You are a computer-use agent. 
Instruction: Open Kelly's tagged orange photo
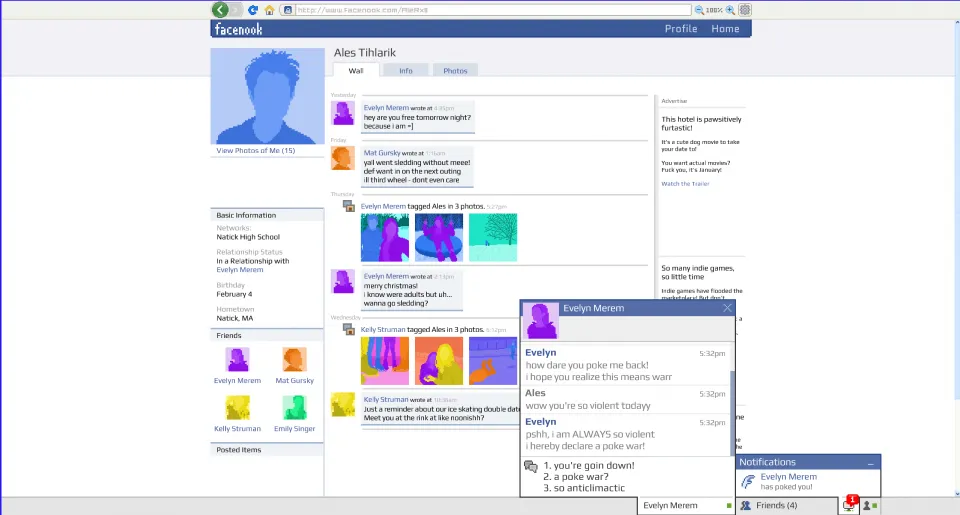pos(439,361)
